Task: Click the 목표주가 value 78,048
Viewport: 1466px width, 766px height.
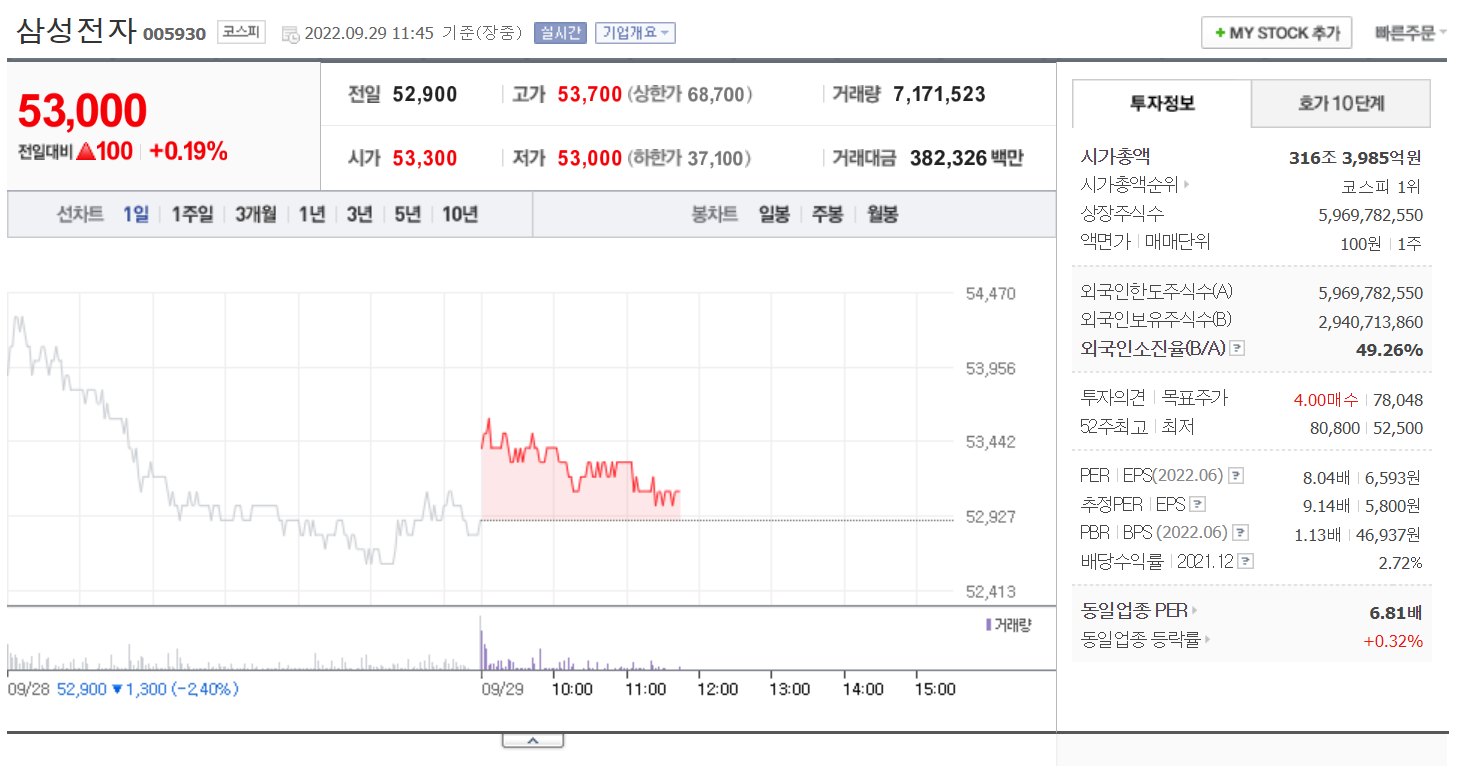Action: tap(1397, 400)
